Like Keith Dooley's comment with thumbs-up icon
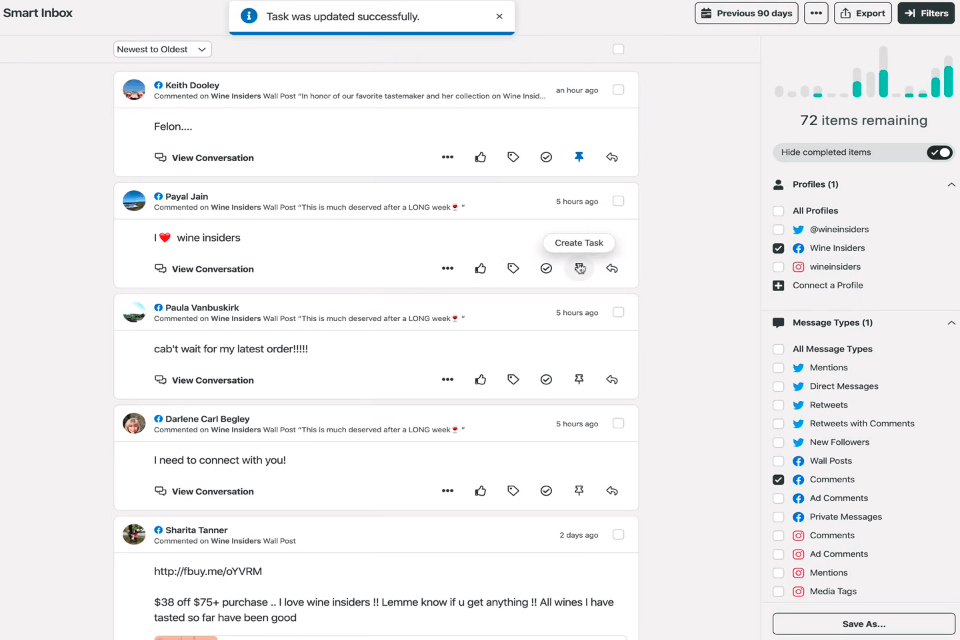 point(480,157)
